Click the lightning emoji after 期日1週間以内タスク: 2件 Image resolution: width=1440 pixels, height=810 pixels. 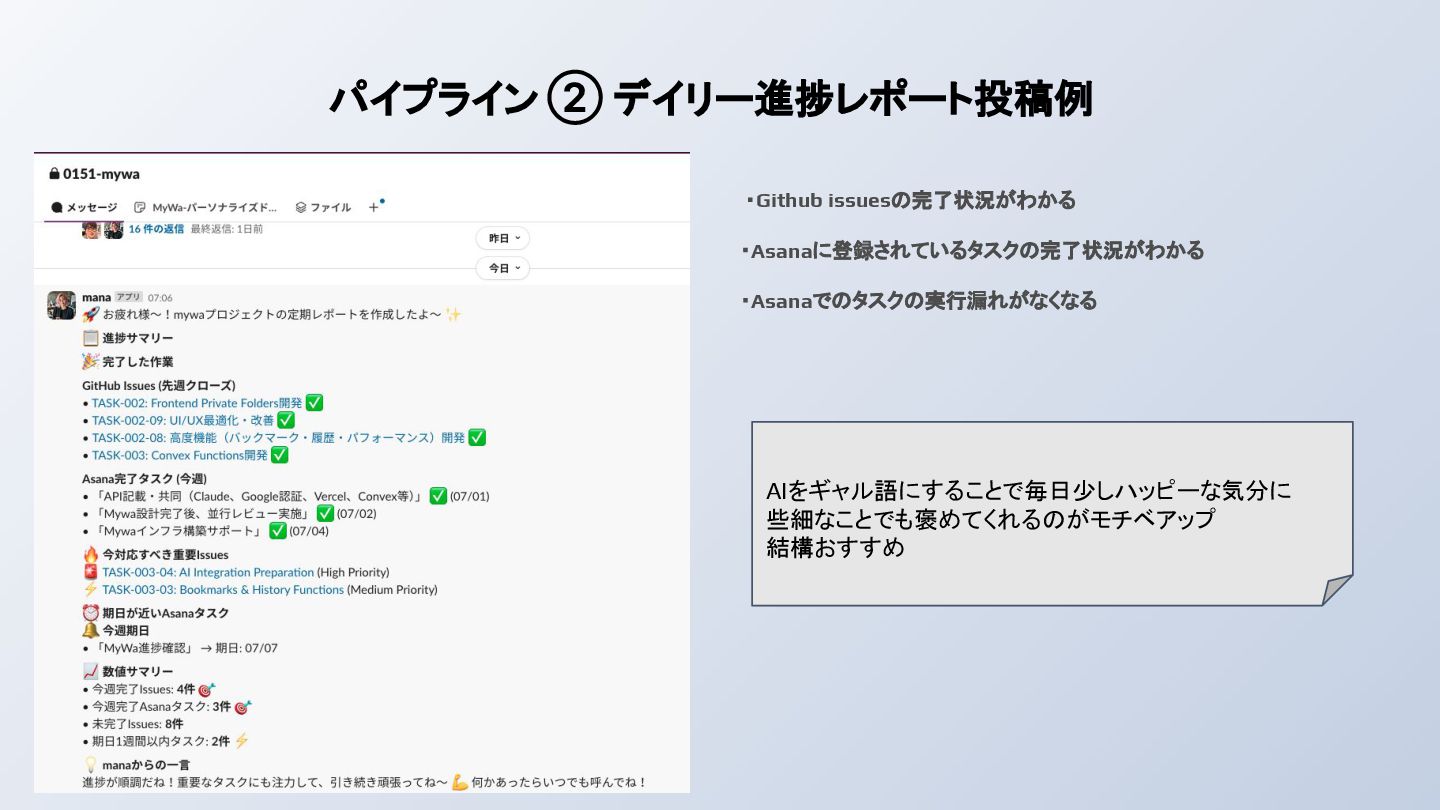click(x=241, y=741)
